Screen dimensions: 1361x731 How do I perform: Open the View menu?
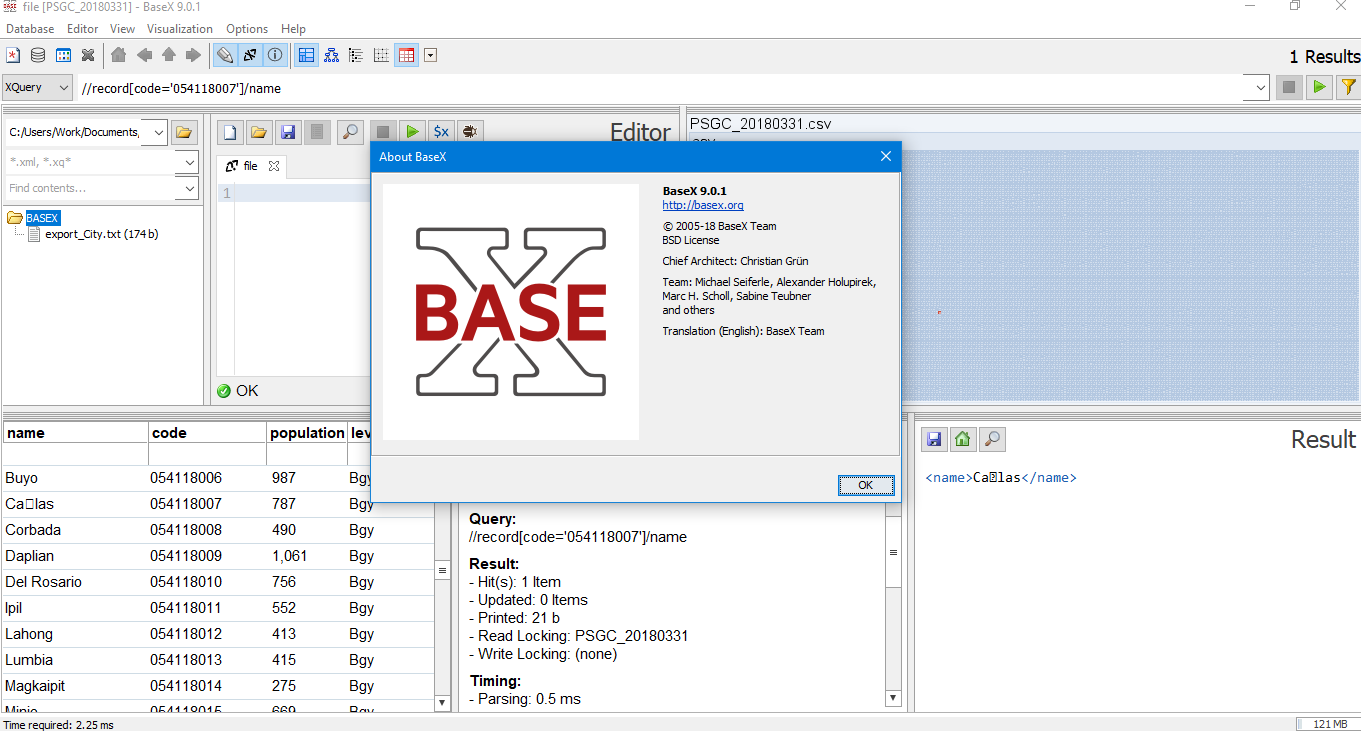click(122, 29)
